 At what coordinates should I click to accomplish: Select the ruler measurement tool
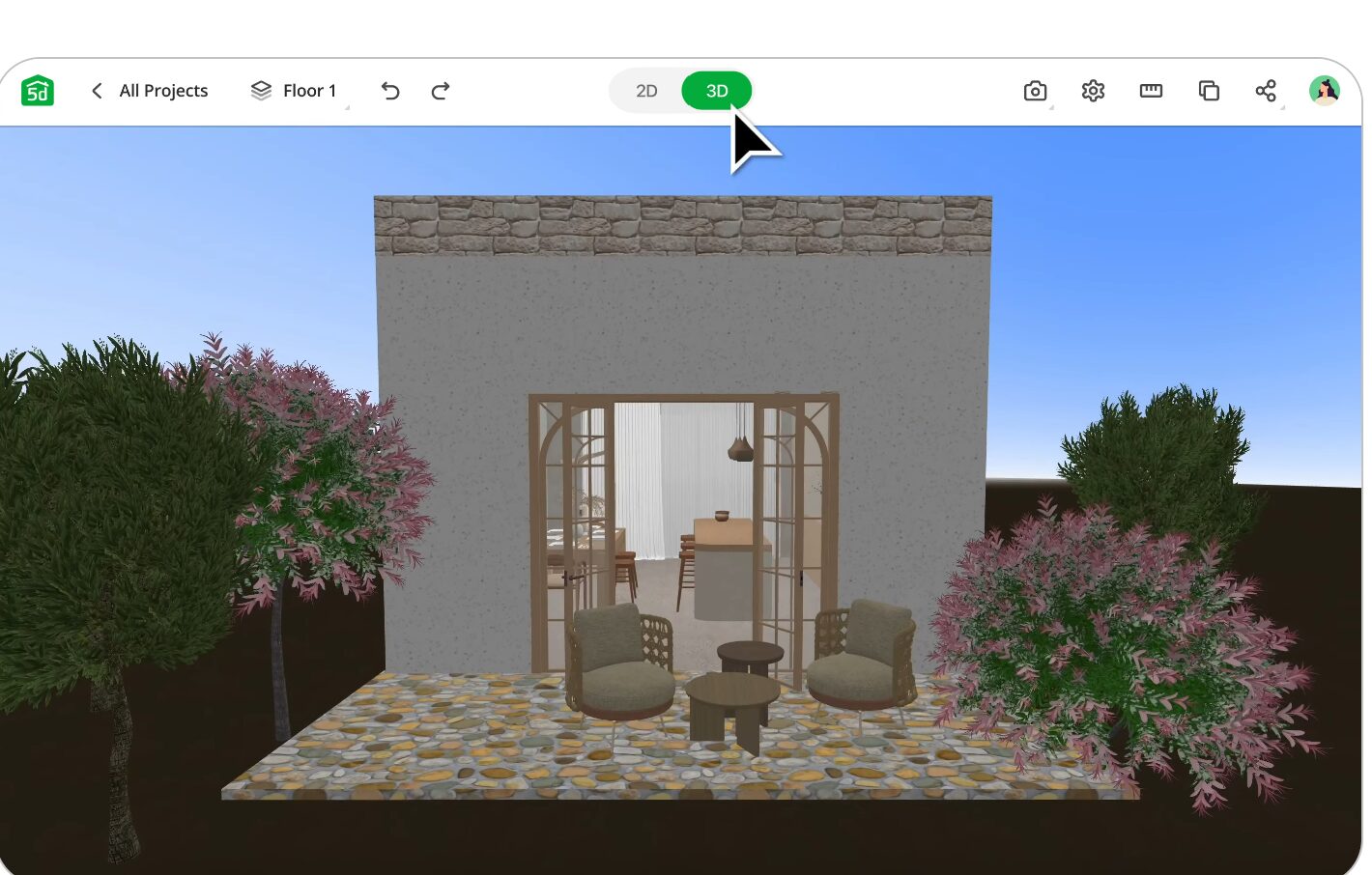[1151, 91]
